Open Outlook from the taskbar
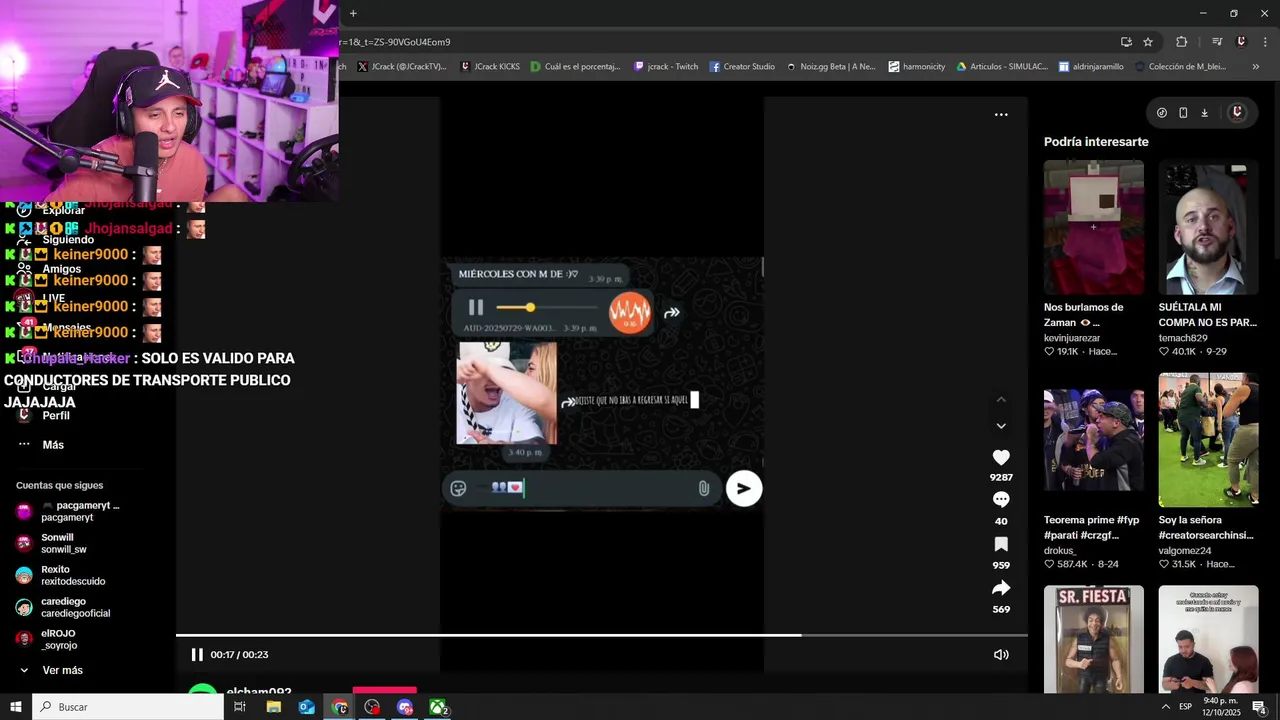This screenshot has height=720, width=1280. [x=306, y=707]
